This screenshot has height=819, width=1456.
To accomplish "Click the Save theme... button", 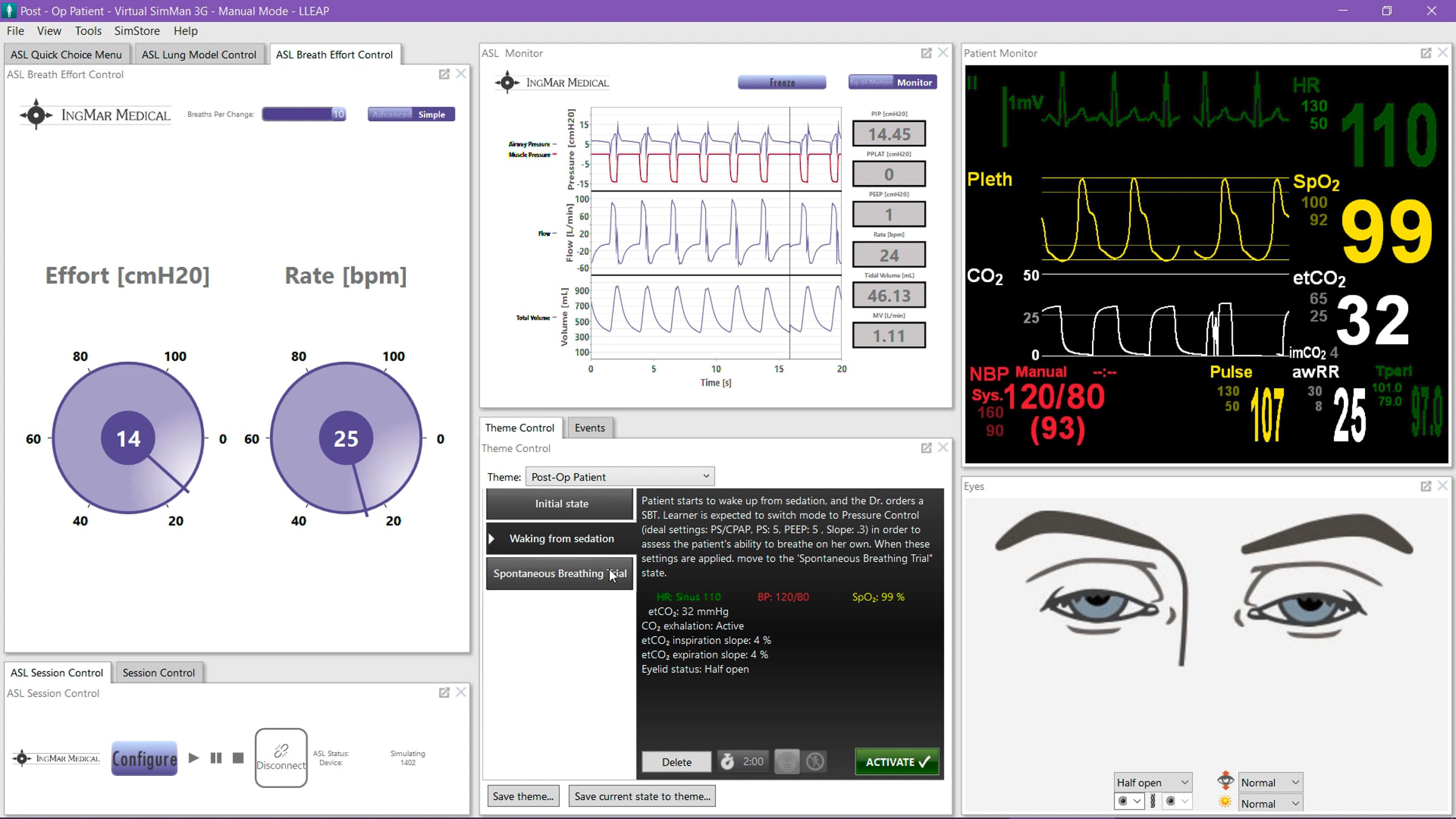I will pos(523,796).
